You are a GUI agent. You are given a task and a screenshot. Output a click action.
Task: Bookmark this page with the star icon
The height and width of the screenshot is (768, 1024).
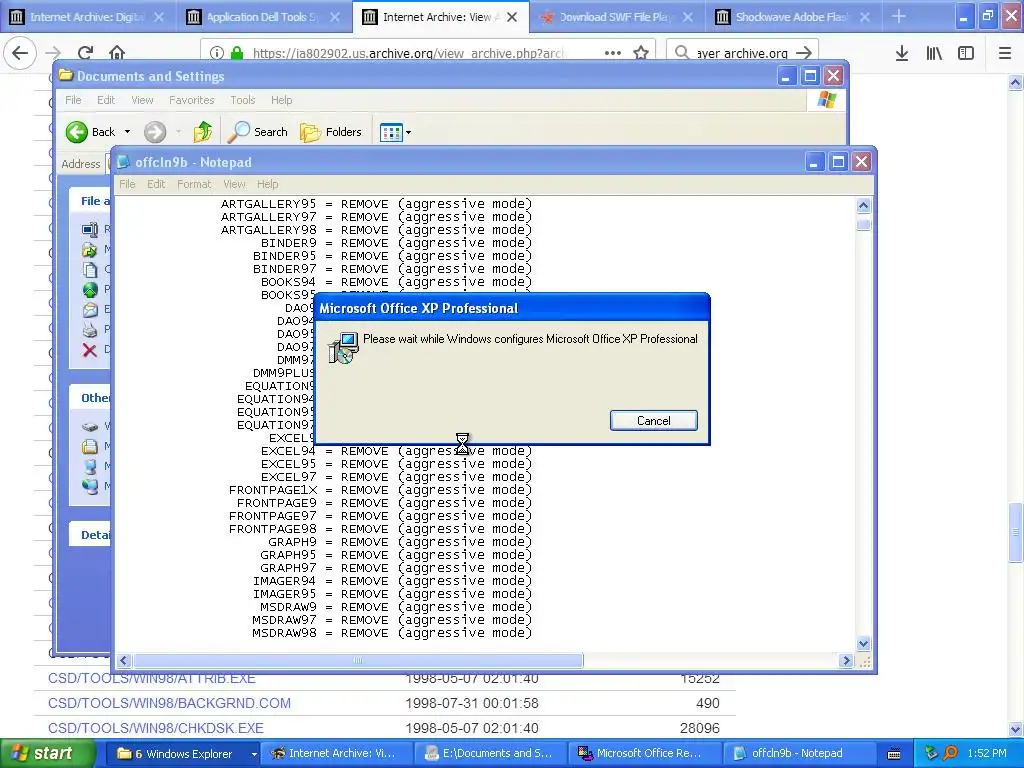(x=641, y=53)
